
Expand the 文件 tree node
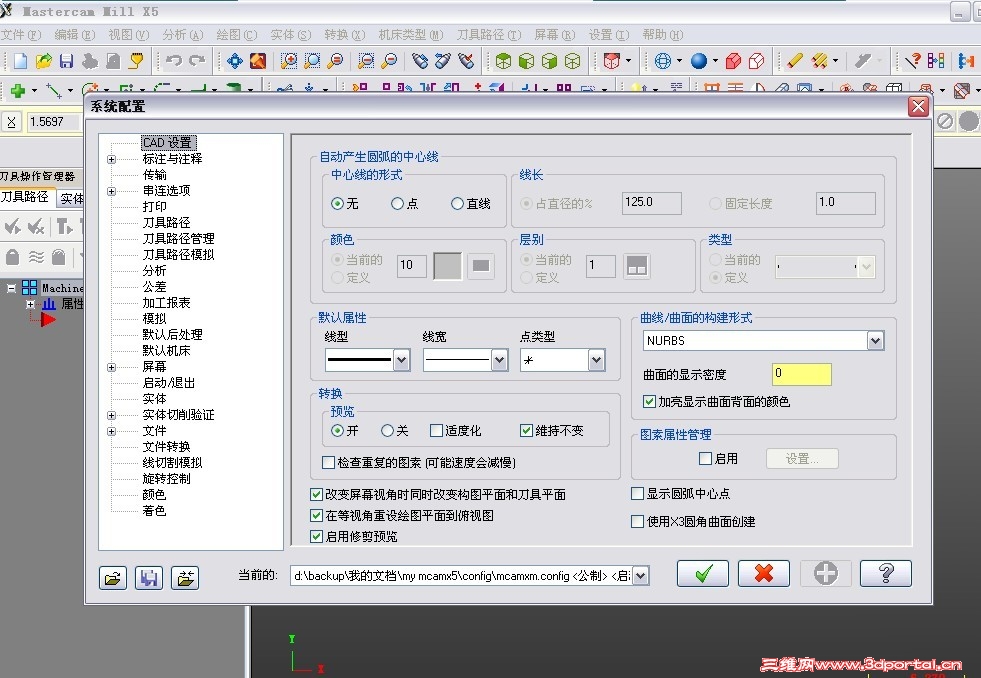[111, 431]
